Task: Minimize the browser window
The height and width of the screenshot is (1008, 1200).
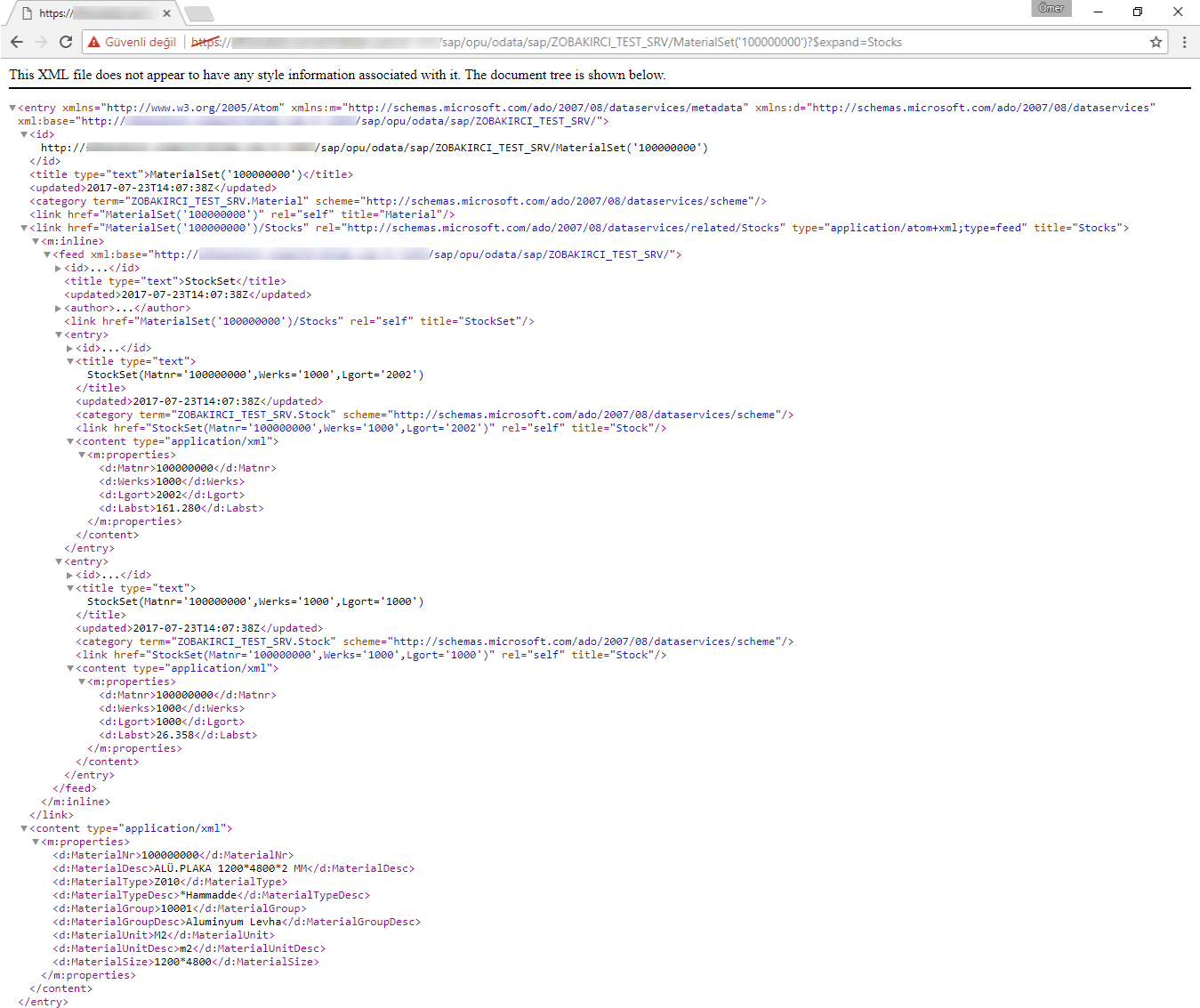Action: click(x=1098, y=12)
